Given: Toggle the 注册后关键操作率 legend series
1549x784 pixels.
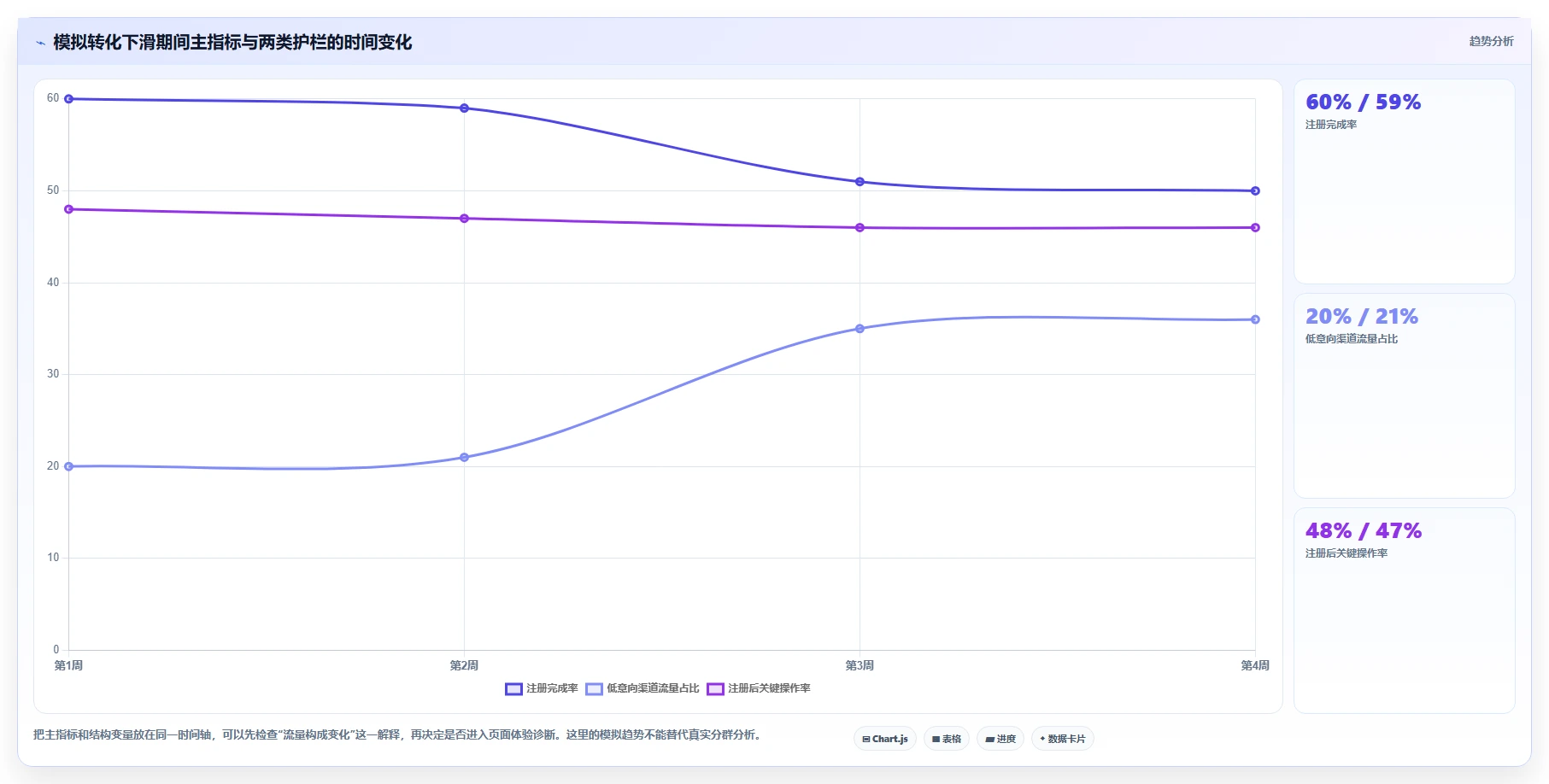Looking at the screenshot, I should point(758,688).
